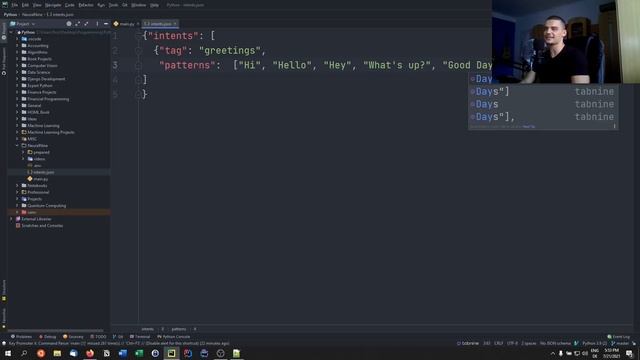
Task: Close the main.py editor tab
Action: pos(138,24)
